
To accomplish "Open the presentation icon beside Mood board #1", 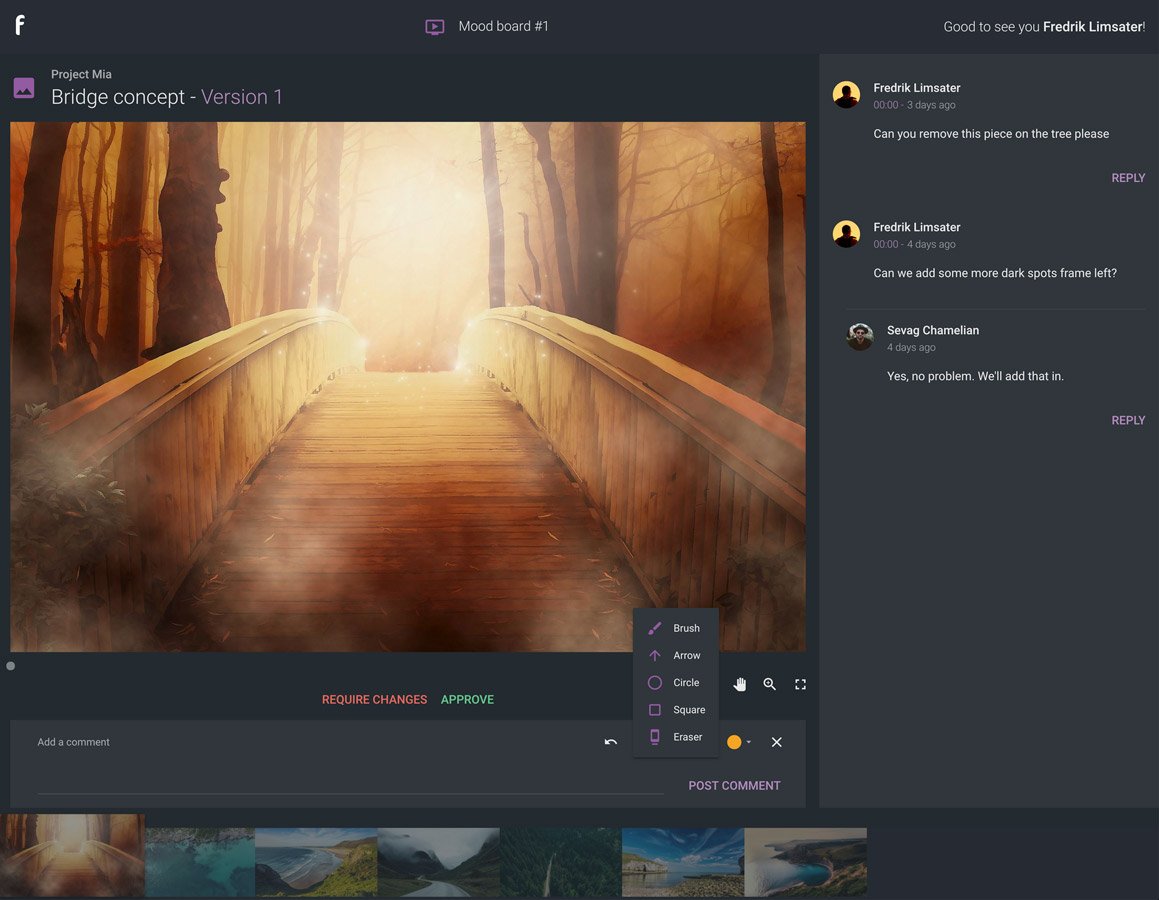I will (x=435, y=27).
